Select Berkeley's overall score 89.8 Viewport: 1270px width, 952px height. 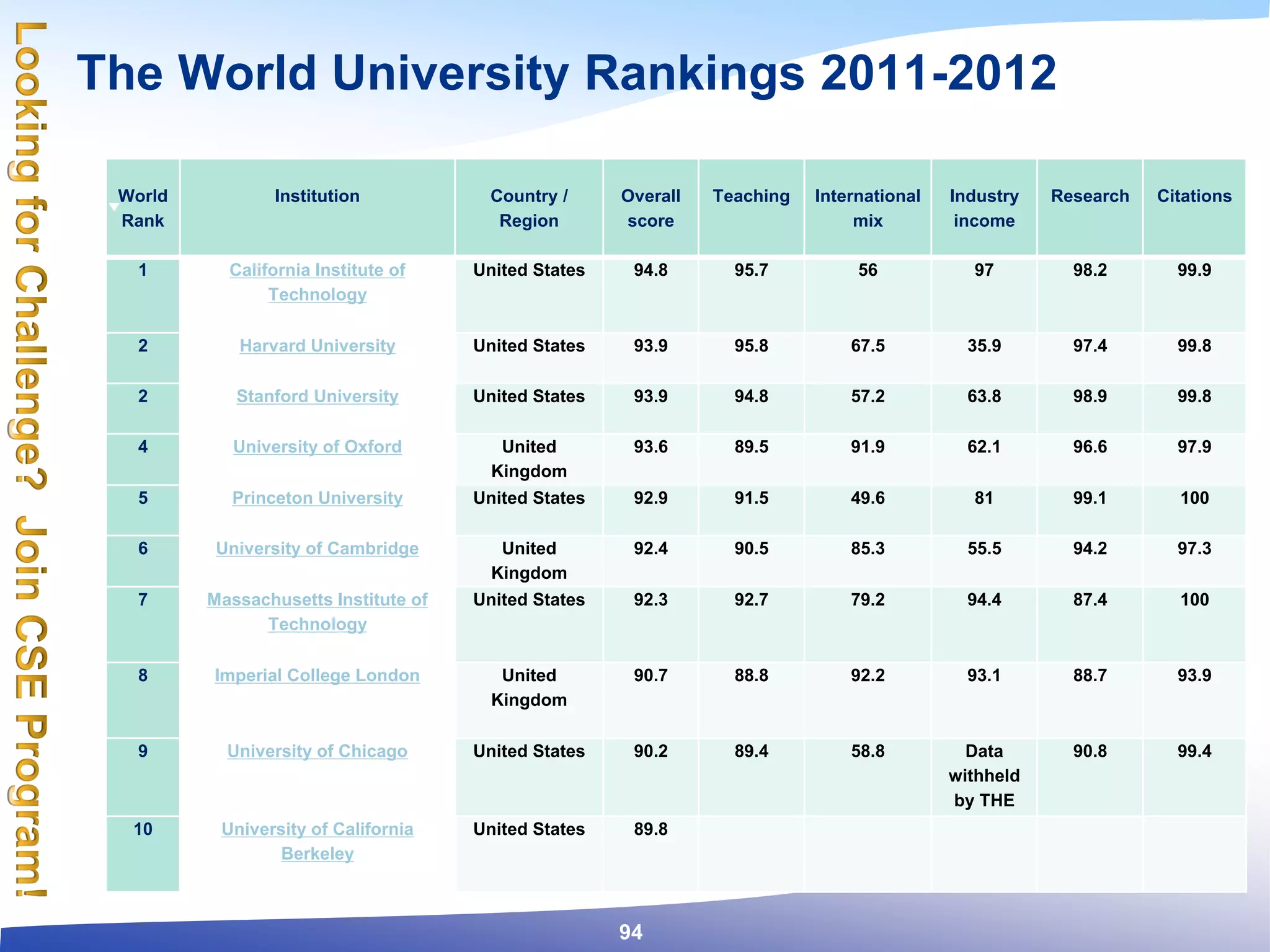651,829
